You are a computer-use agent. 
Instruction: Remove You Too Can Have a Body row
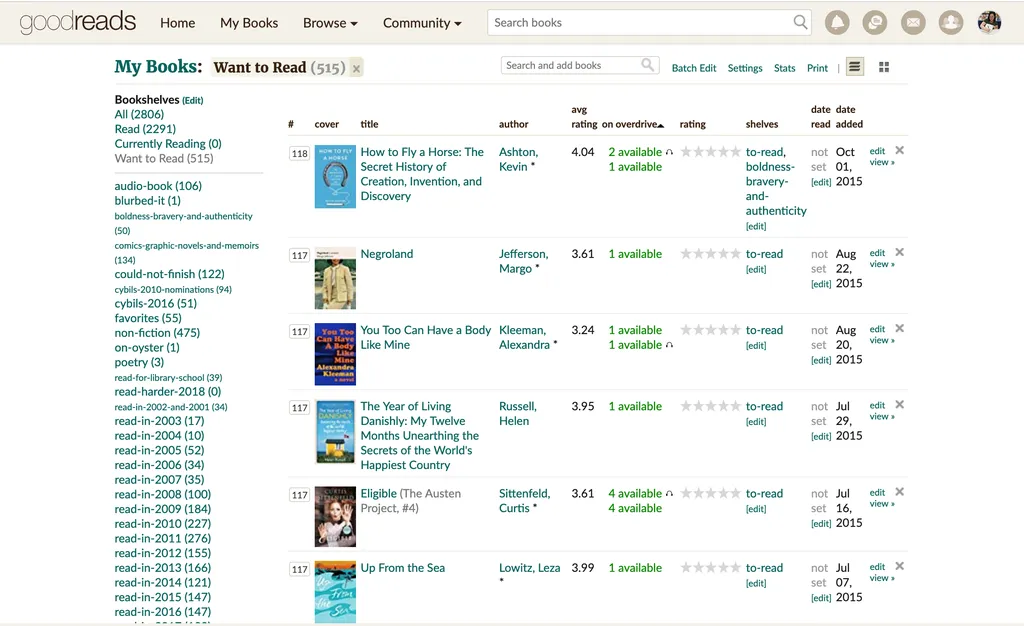click(899, 328)
